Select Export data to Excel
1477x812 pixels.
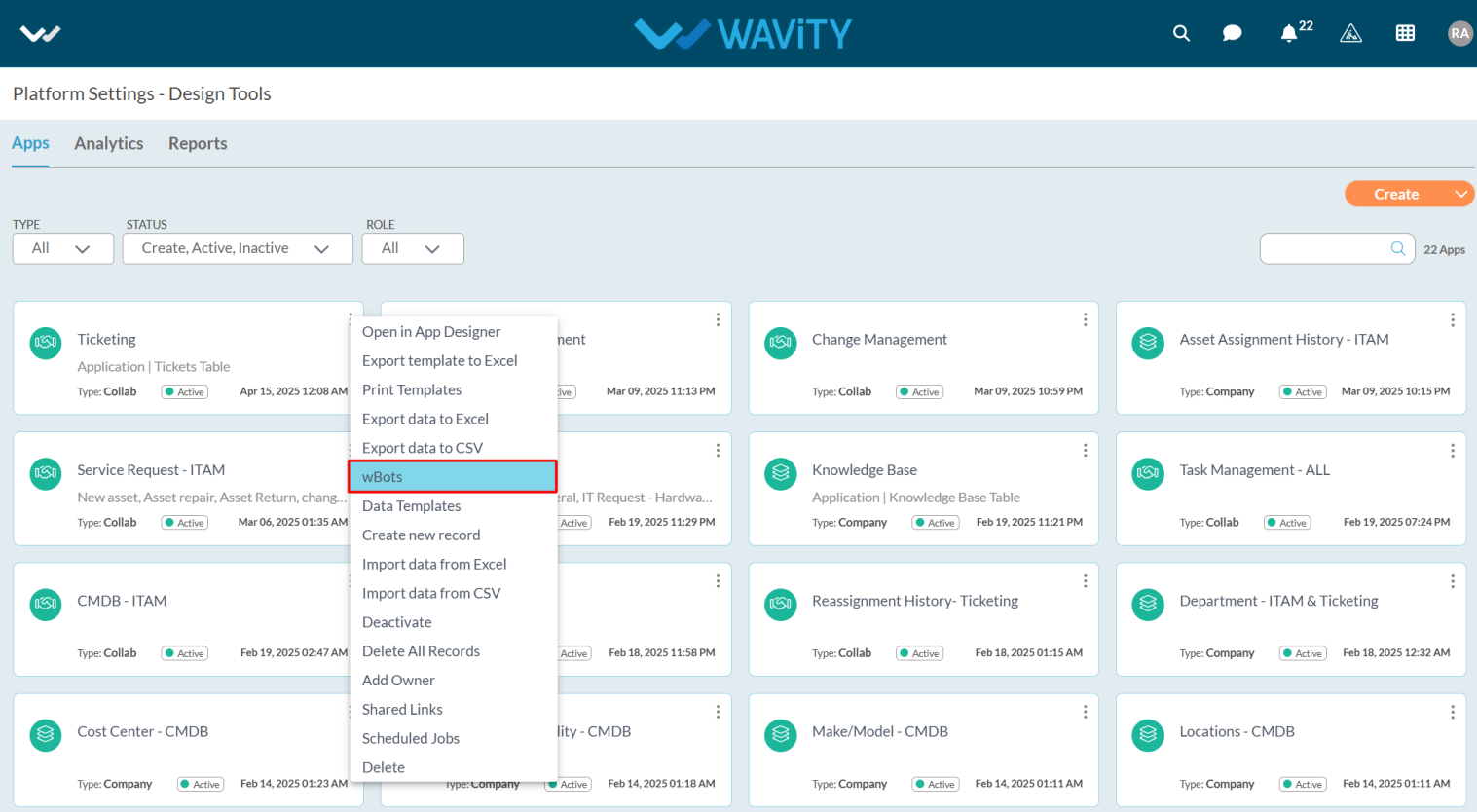[425, 419]
